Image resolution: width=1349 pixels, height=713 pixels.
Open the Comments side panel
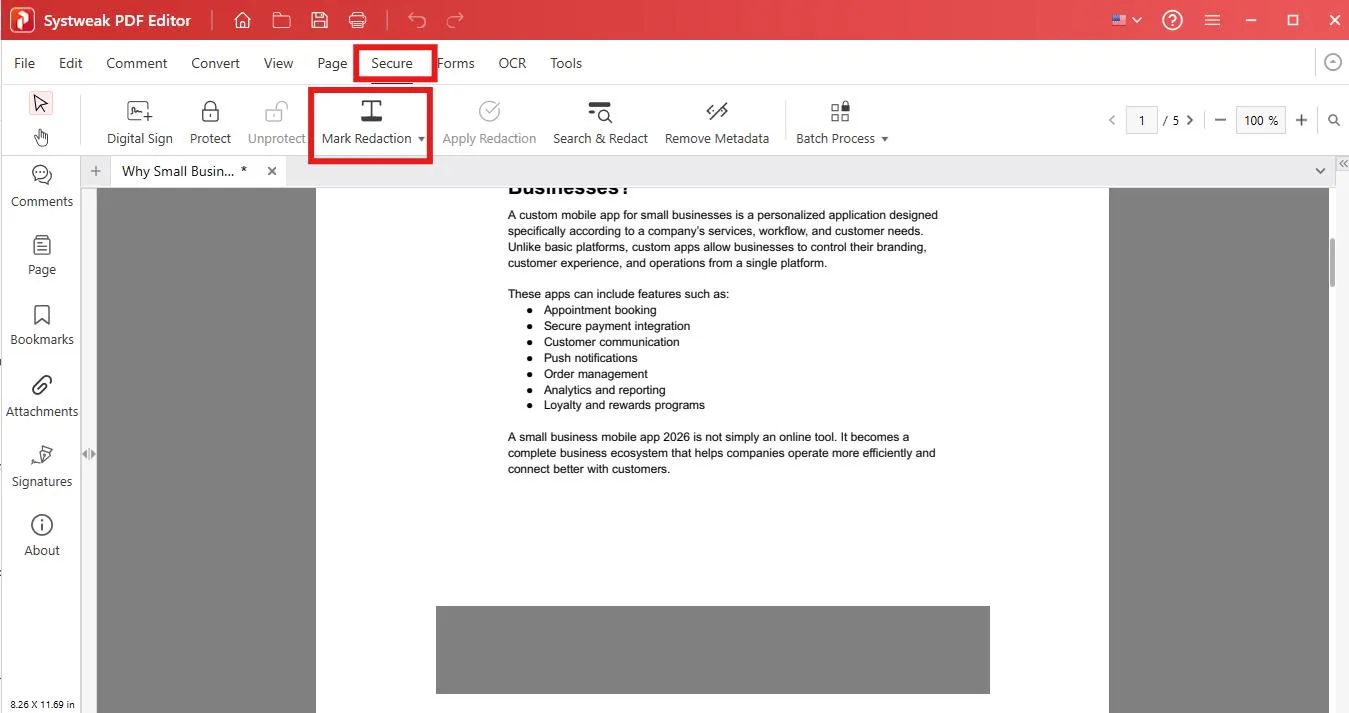point(42,187)
